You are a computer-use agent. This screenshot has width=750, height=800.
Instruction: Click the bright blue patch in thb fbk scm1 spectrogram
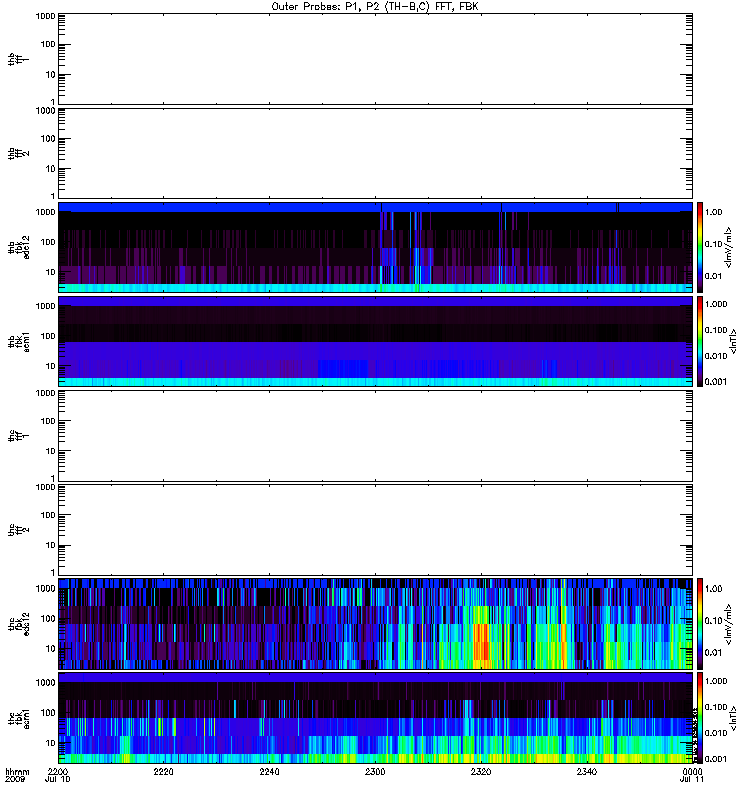click(x=343, y=368)
